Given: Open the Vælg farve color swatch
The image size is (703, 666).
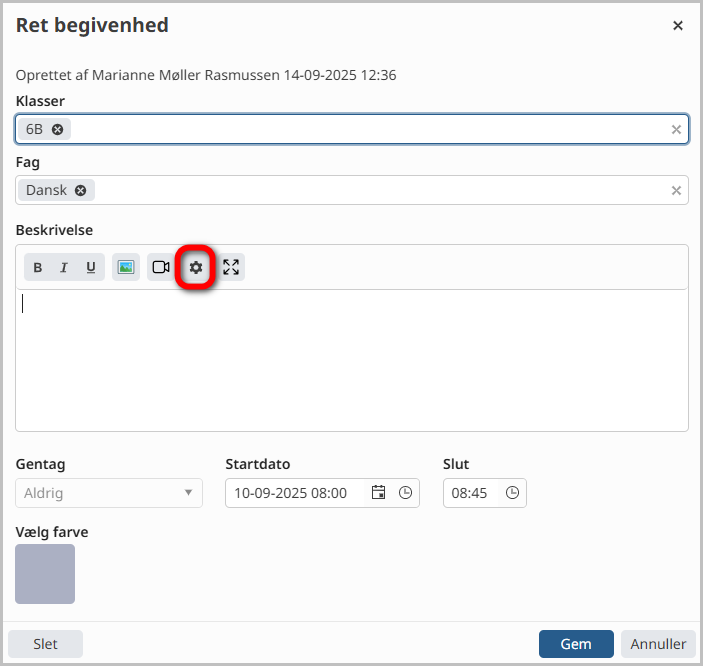Looking at the screenshot, I should [45, 574].
